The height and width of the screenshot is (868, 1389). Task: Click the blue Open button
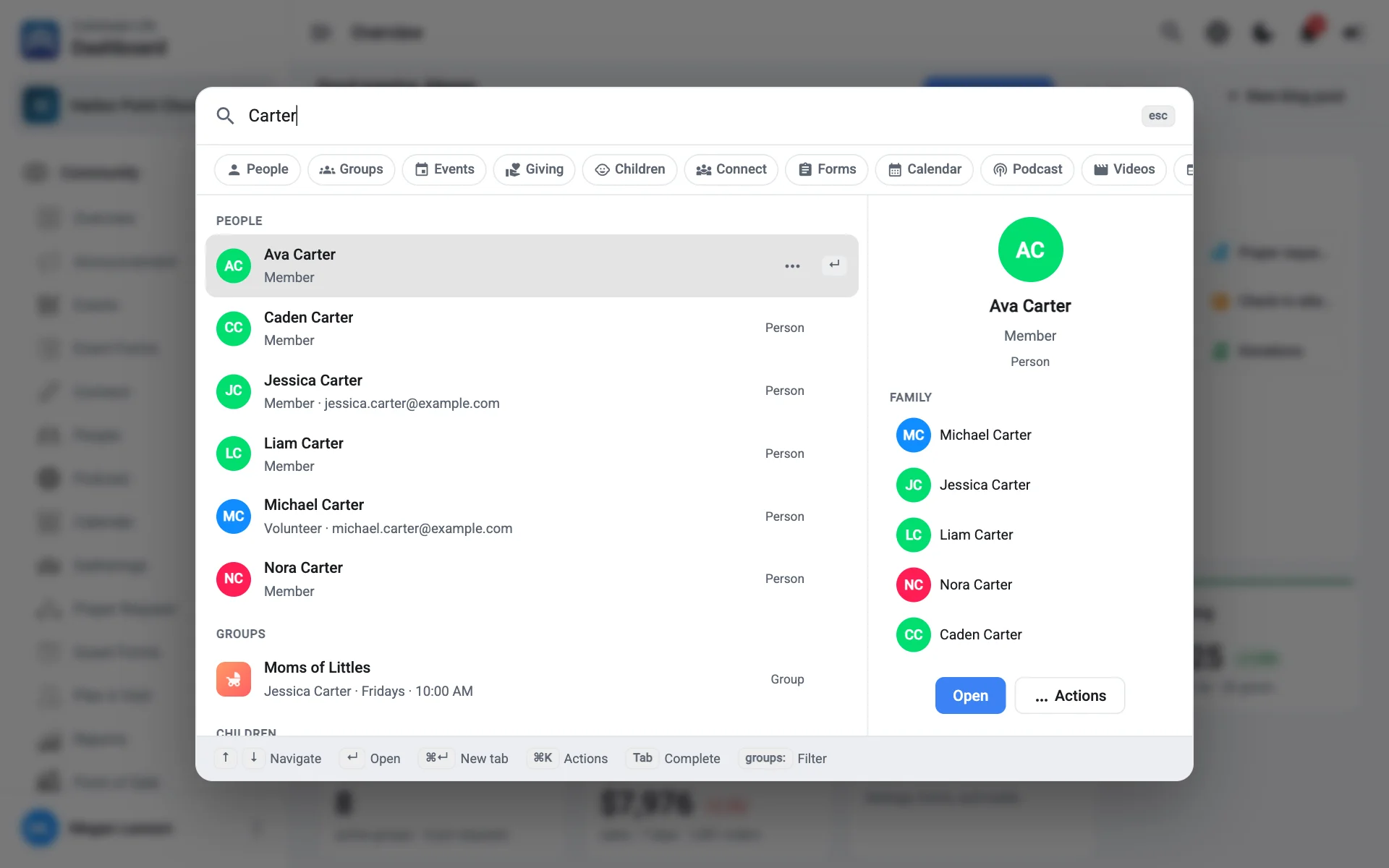point(970,695)
